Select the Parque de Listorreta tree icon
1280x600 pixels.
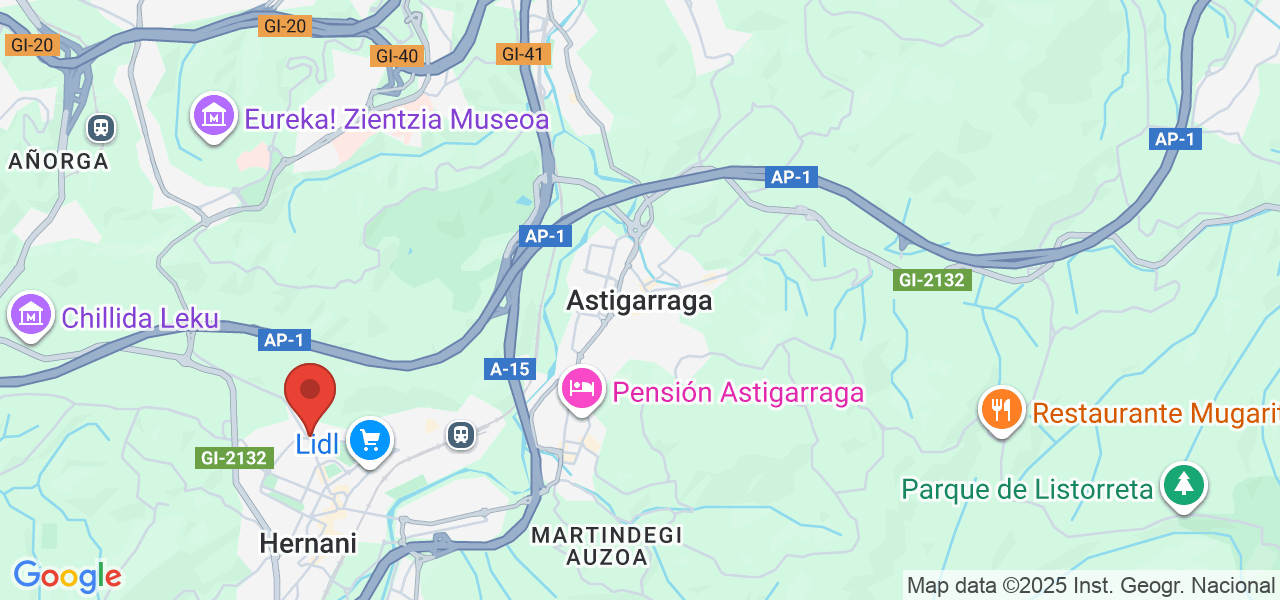click(x=1184, y=486)
